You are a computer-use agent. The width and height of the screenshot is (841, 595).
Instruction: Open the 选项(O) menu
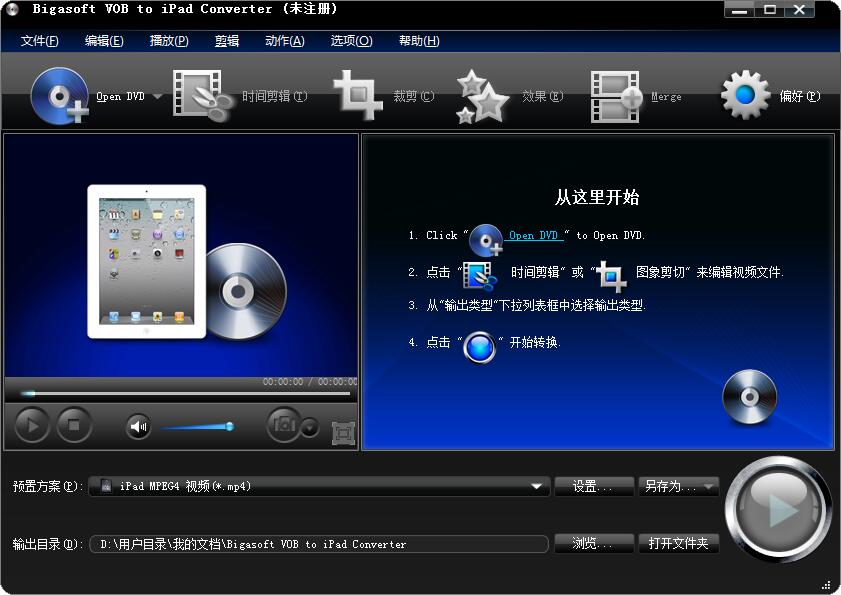coord(351,41)
